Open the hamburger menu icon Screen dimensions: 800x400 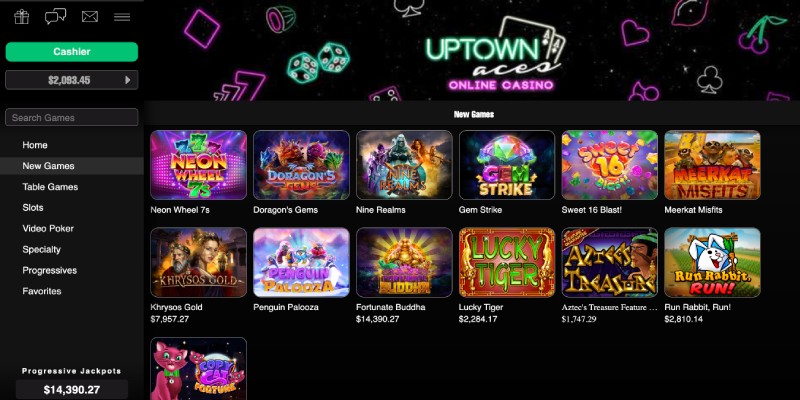point(122,17)
